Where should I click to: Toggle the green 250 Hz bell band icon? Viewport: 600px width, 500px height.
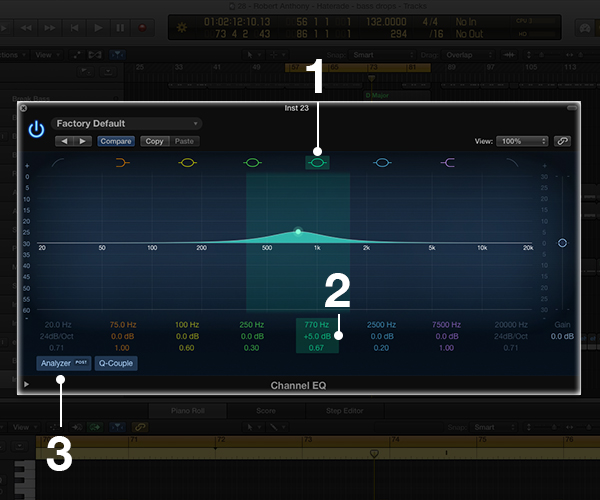(x=252, y=163)
